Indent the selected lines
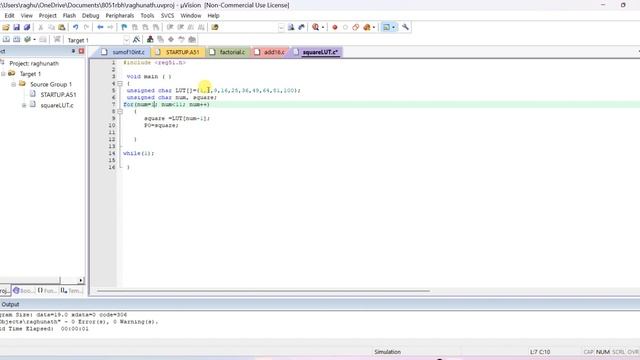 [170, 27]
